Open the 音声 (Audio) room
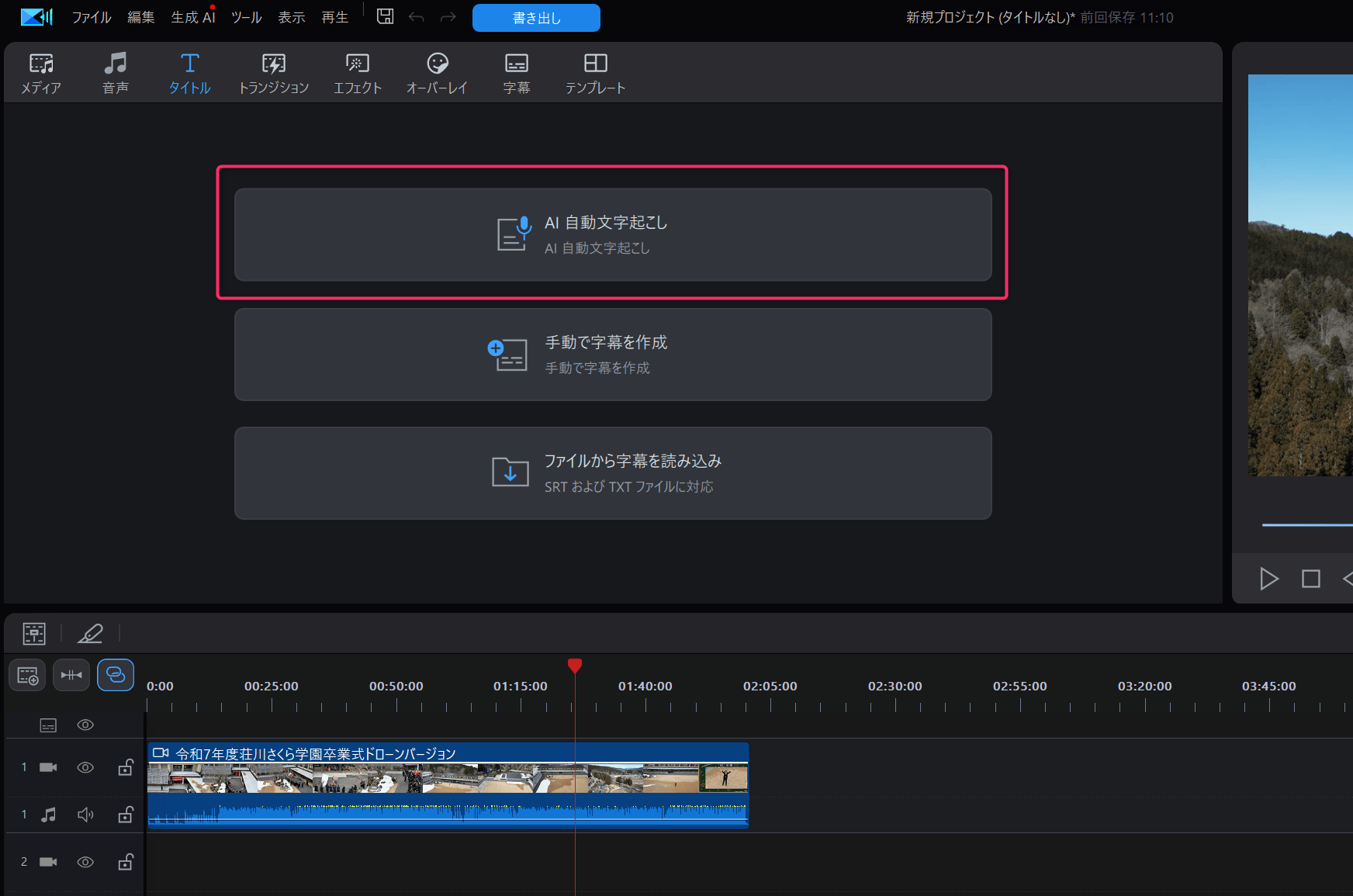Screen dimensions: 1353x896 click(116, 74)
